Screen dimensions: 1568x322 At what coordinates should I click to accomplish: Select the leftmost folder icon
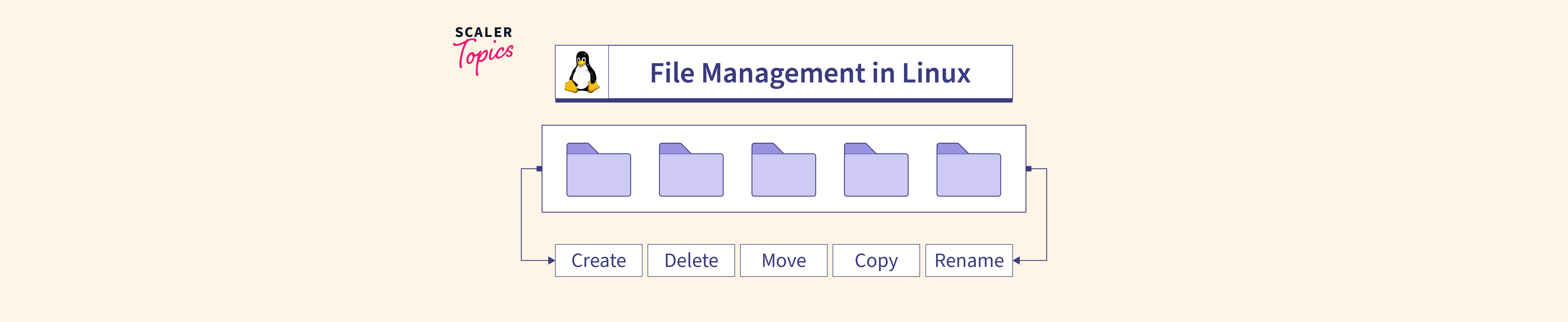click(x=598, y=170)
